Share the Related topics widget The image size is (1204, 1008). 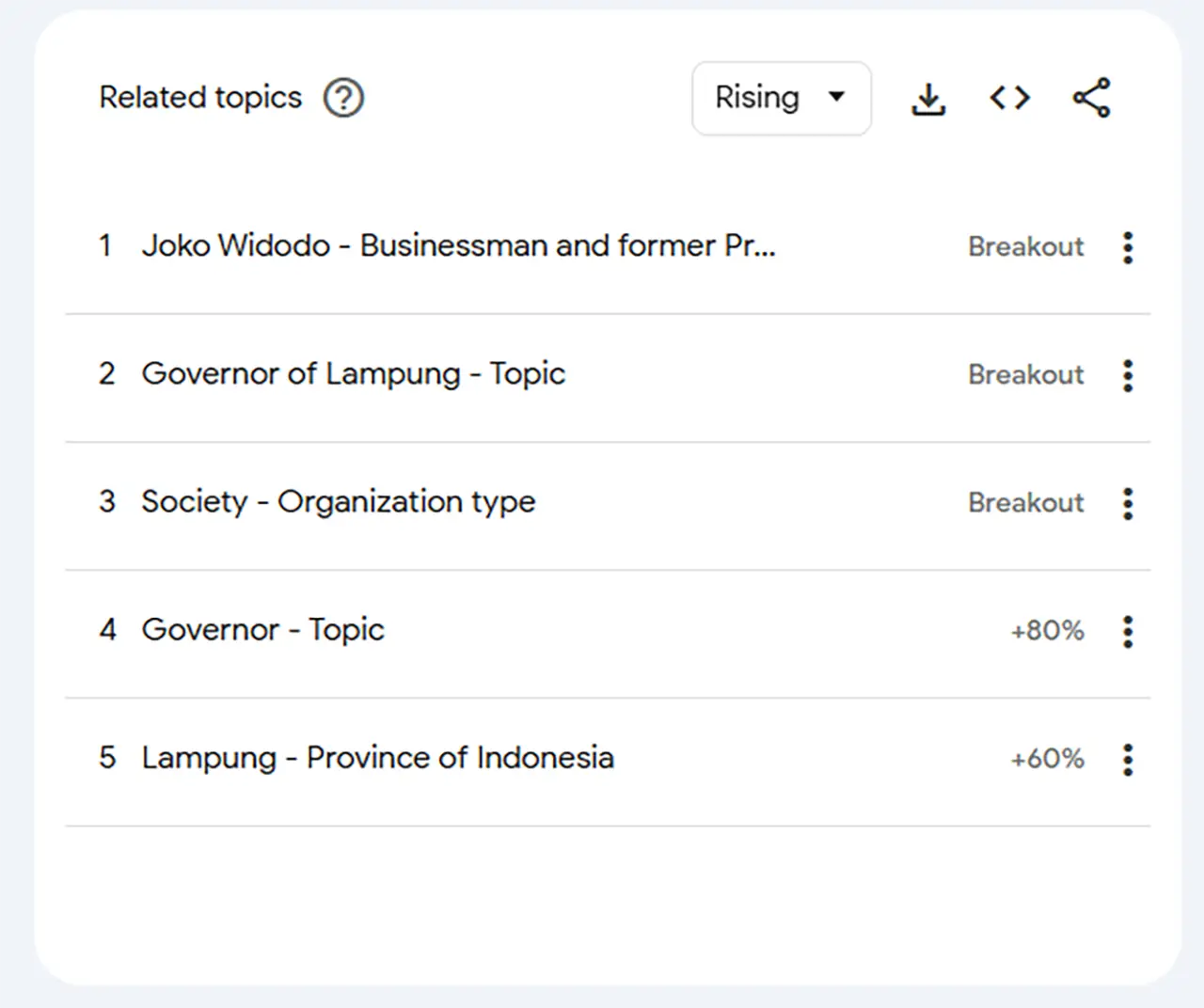(x=1091, y=98)
